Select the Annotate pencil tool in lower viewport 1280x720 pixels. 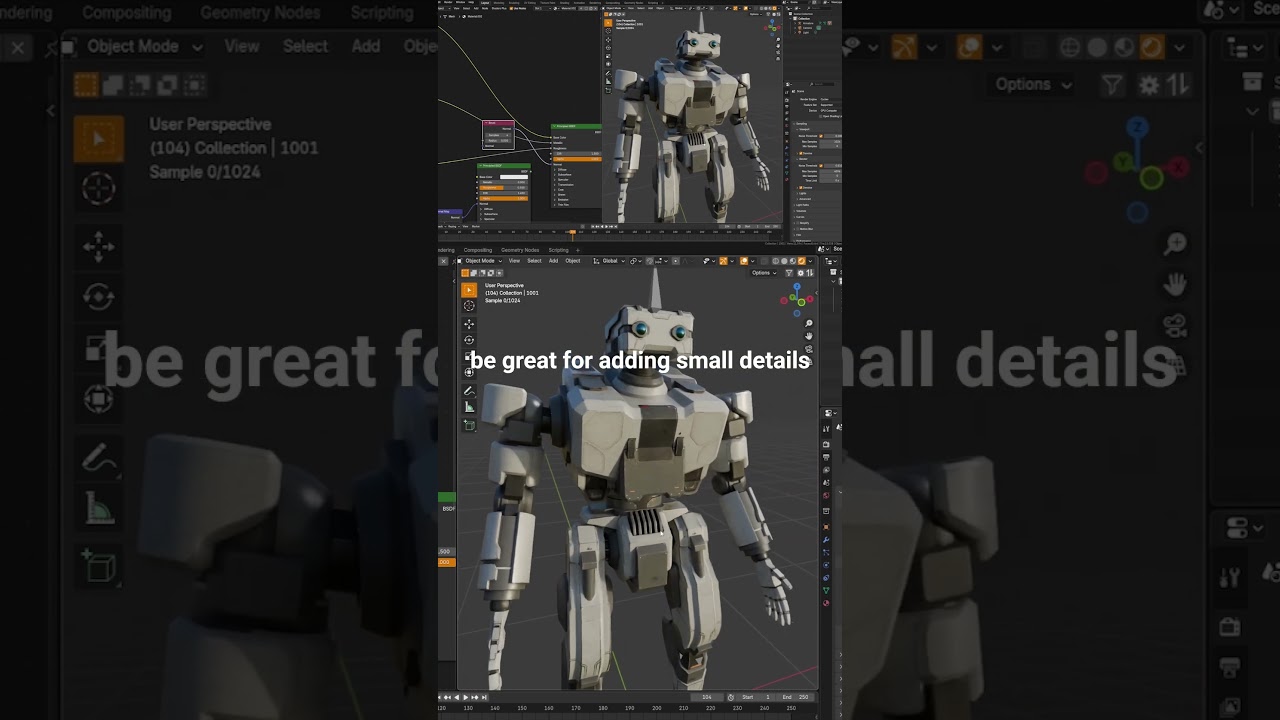[469, 391]
